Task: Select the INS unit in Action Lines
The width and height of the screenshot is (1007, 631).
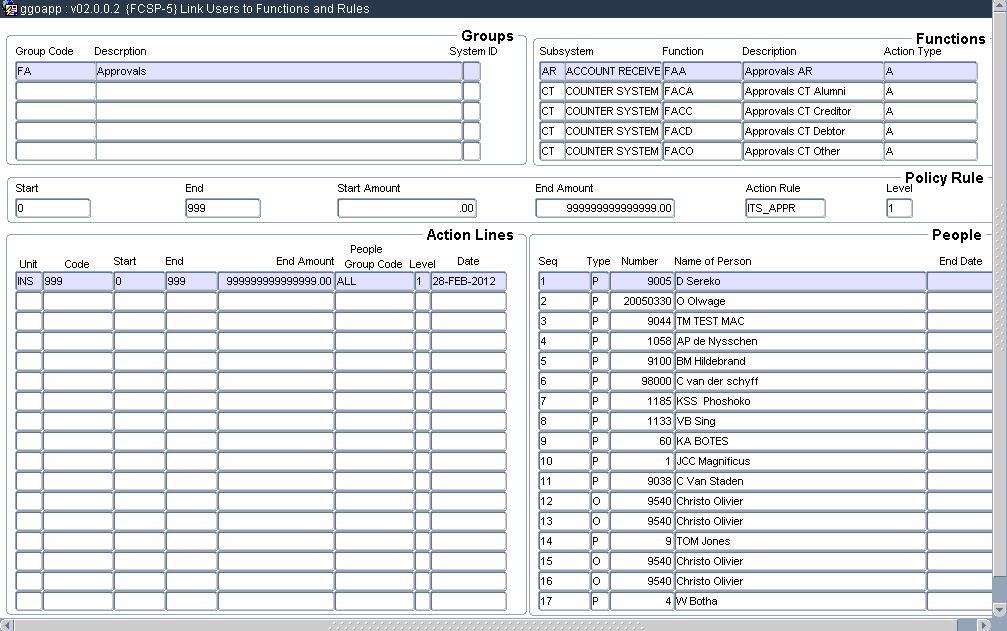Action: click(x=28, y=282)
